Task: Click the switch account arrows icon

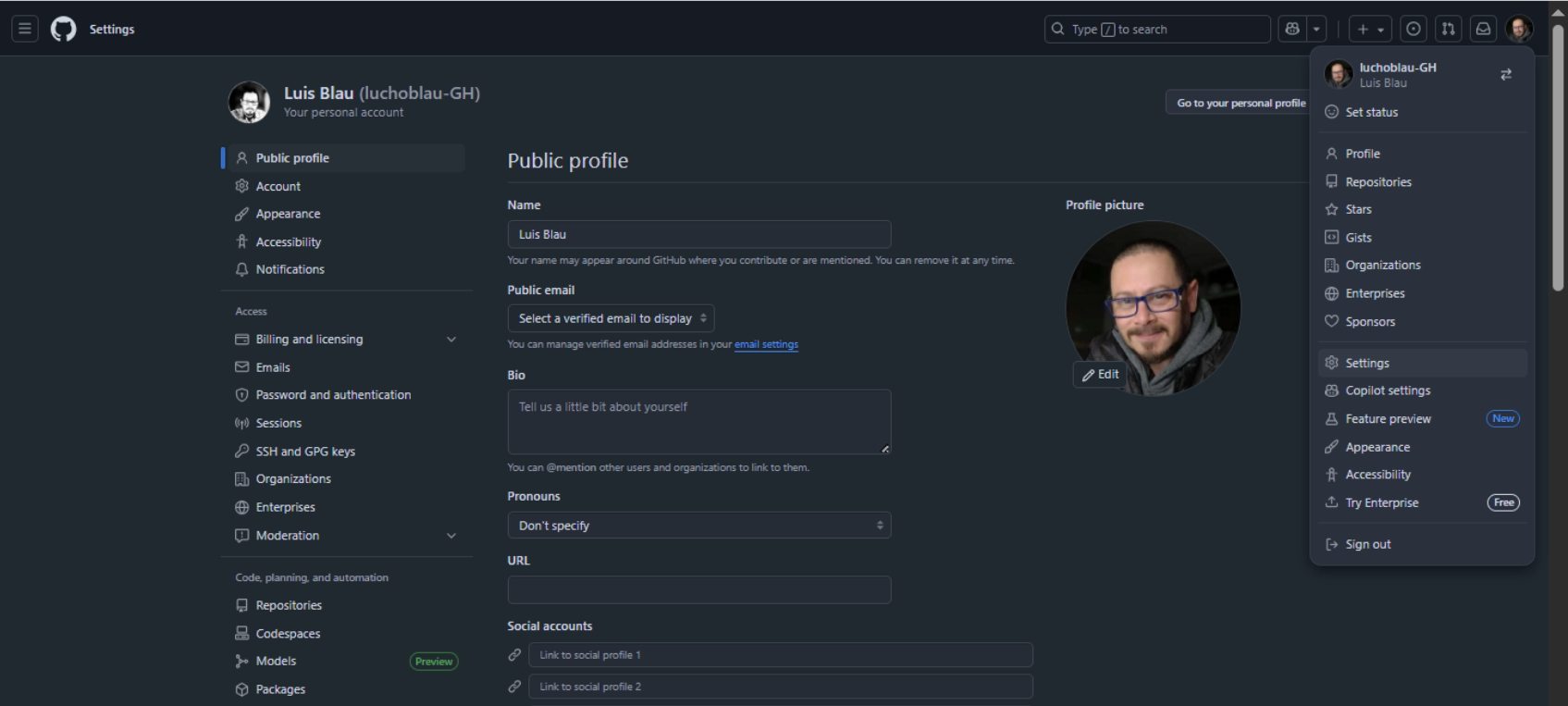Action: pyautogui.click(x=1505, y=74)
